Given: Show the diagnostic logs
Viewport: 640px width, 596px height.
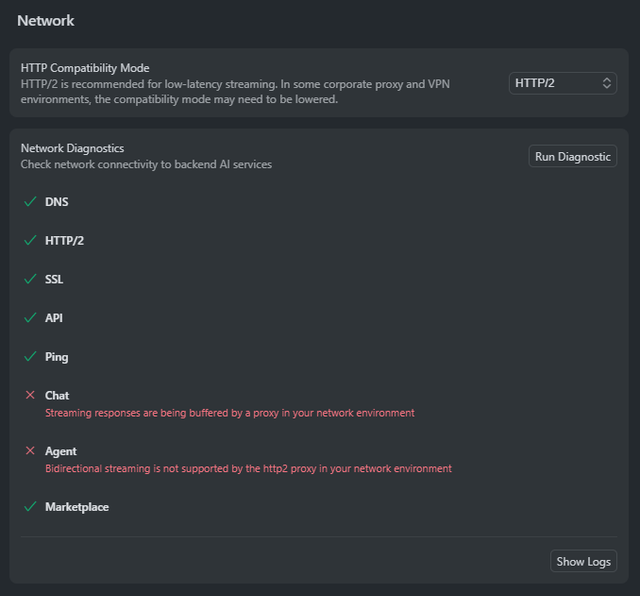Looking at the screenshot, I should pyautogui.click(x=583, y=561).
